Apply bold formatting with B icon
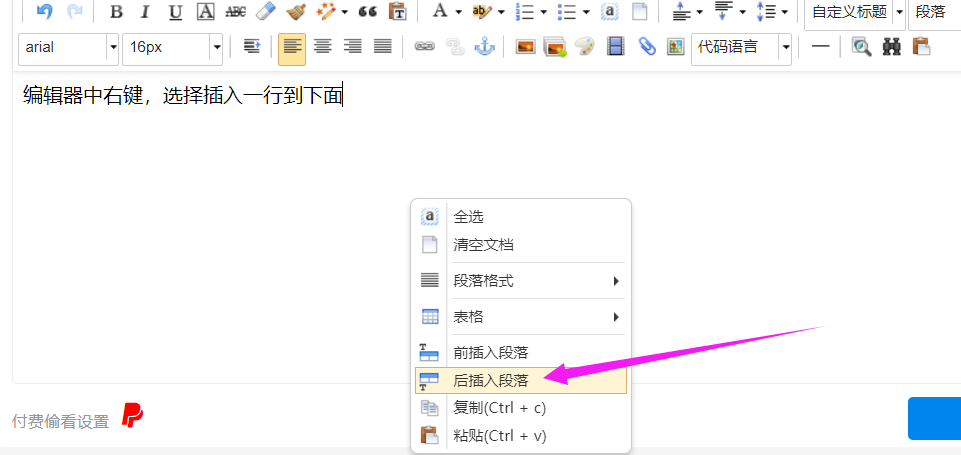Viewport: 961px width, 455px height. click(116, 12)
